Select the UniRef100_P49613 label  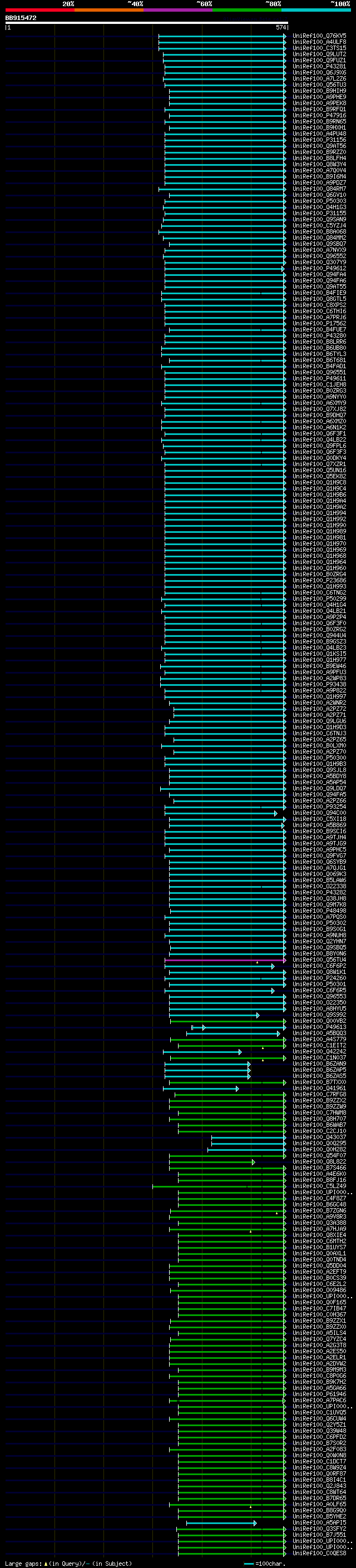point(319,1027)
